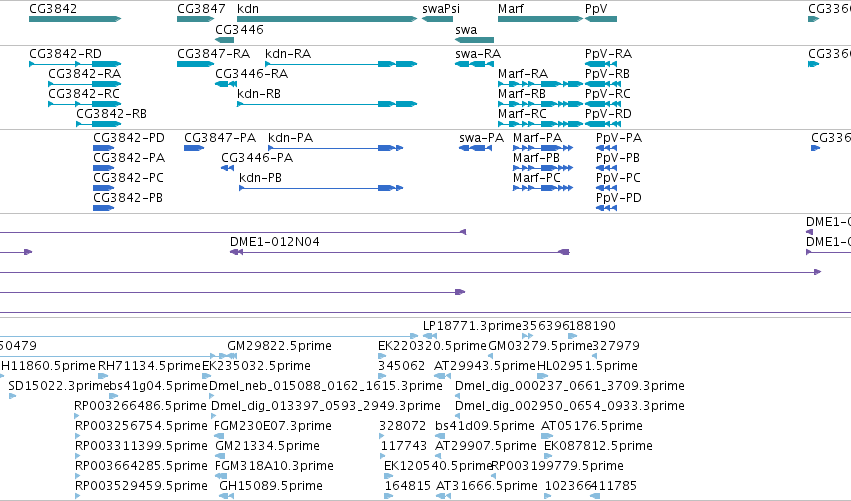Click the Marf-RA transcript label

pos(523,74)
